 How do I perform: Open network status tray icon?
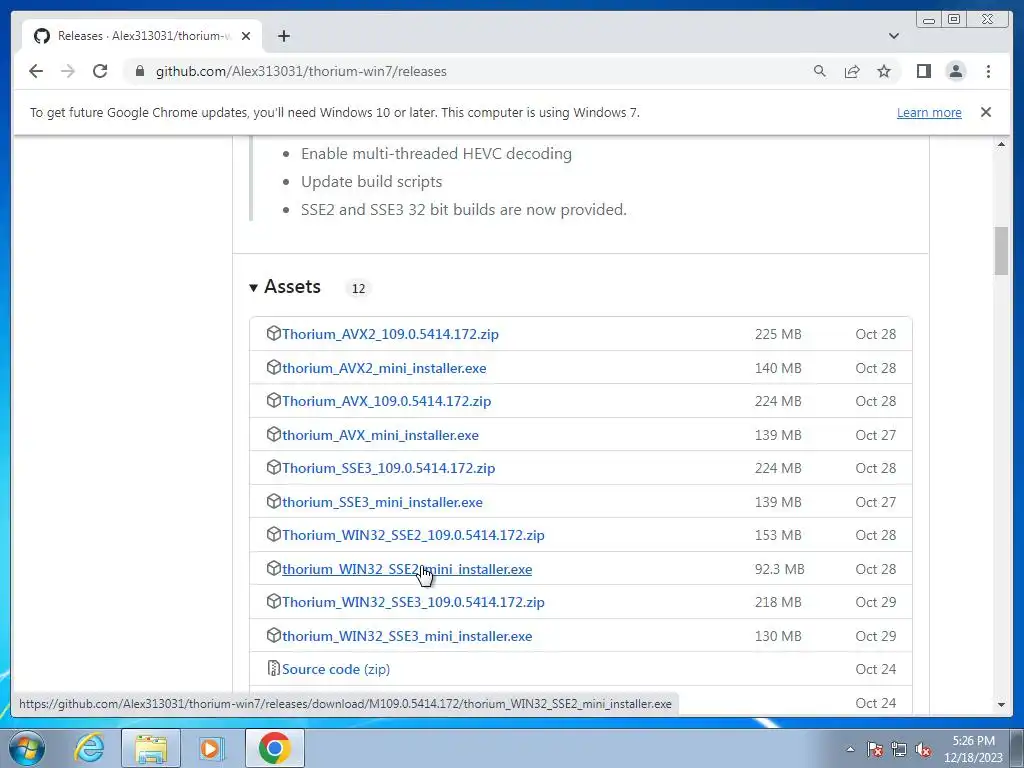[899, 749]
